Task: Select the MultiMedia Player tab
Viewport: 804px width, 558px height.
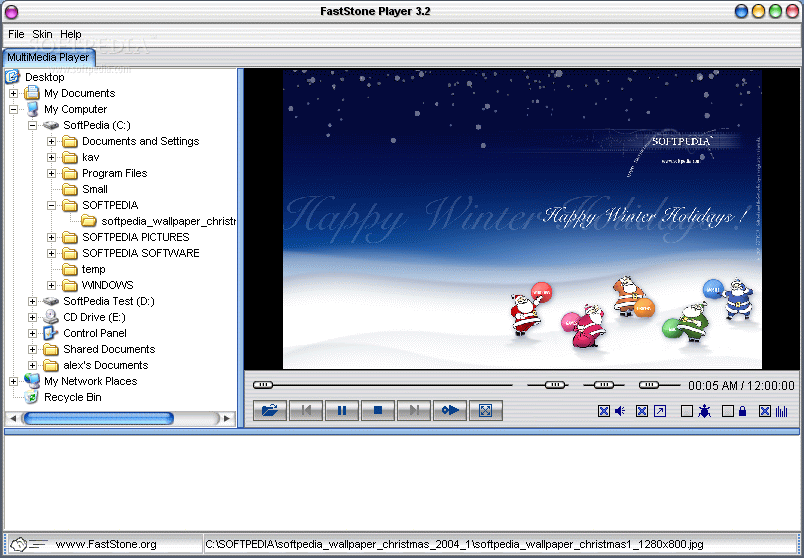Action: pos(48,57)
